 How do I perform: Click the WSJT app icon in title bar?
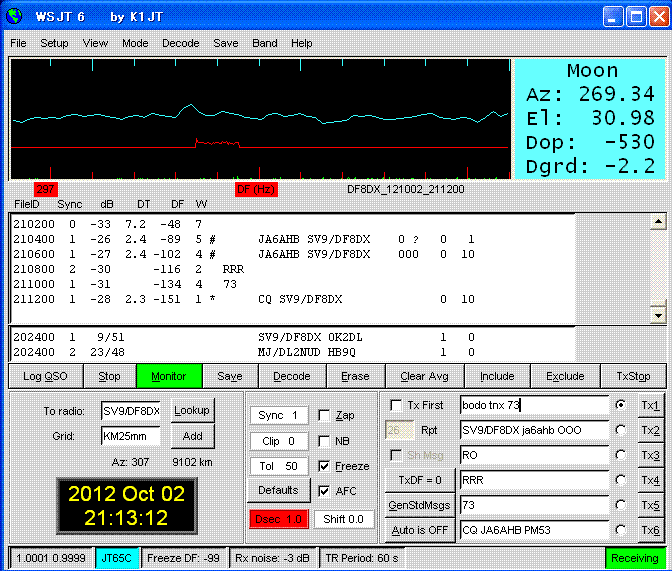click(x=17, y=18)
